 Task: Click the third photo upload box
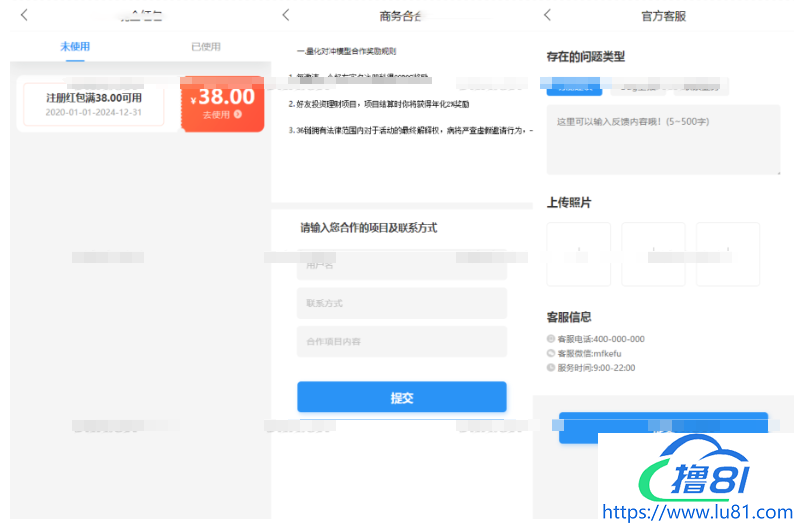[728, 254]
